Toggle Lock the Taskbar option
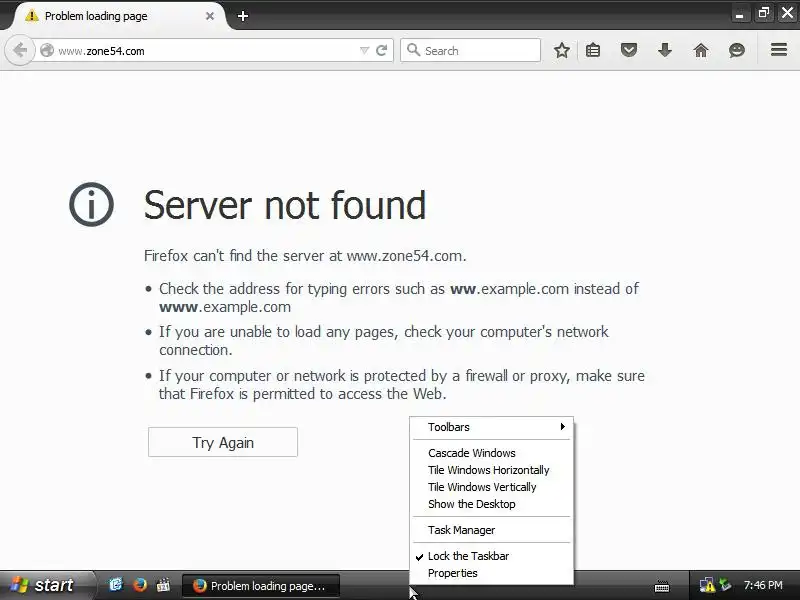800x600 pixels. point(492,556)
